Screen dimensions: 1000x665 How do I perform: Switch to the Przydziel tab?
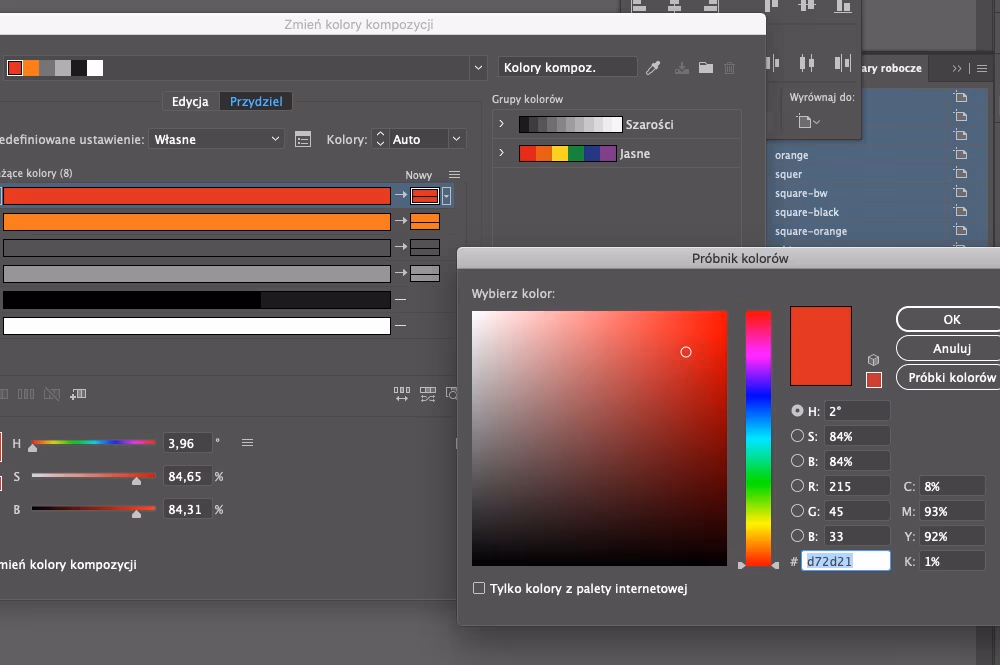(256, 101)
